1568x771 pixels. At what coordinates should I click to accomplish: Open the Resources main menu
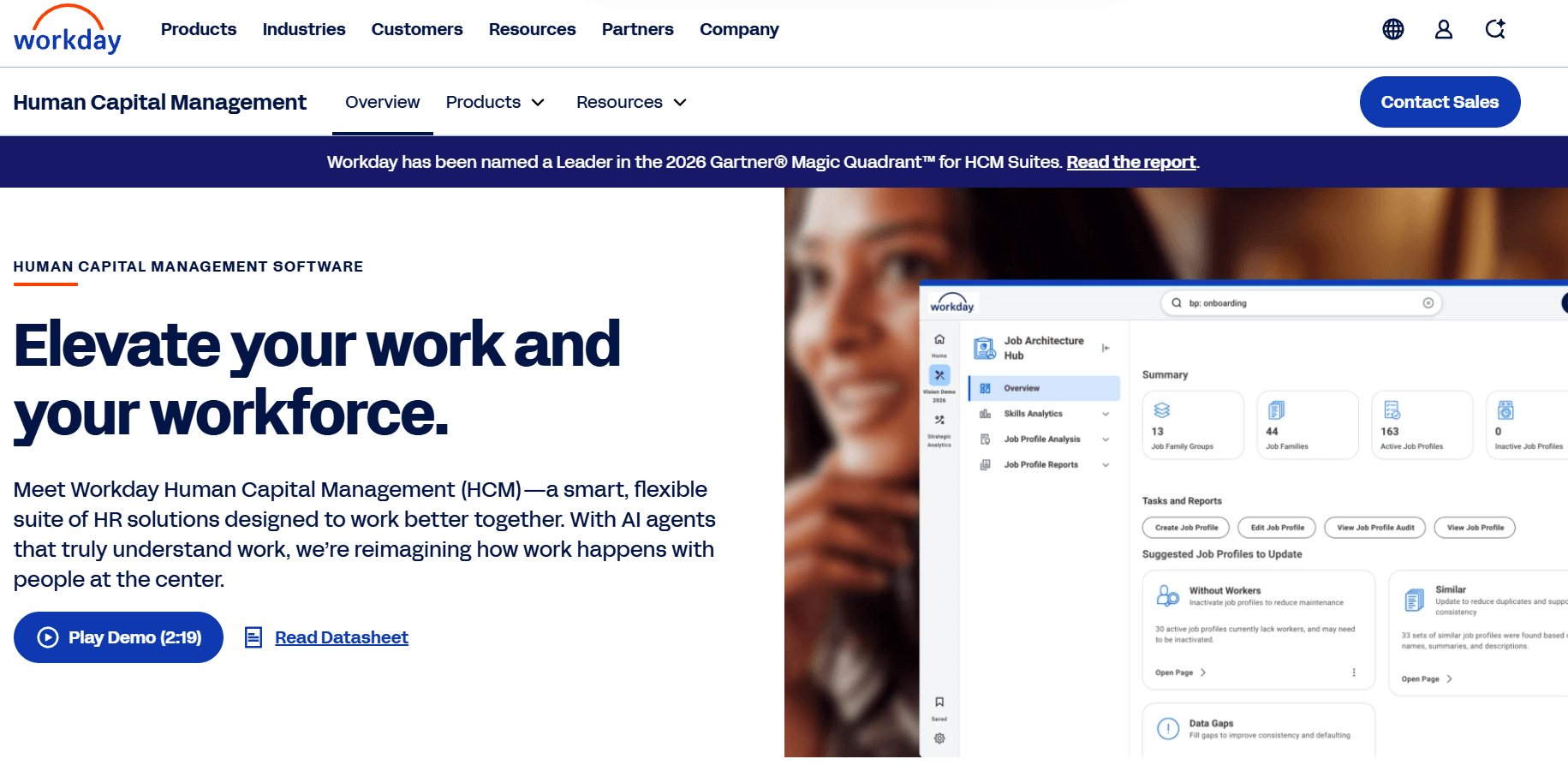(533, 29)
